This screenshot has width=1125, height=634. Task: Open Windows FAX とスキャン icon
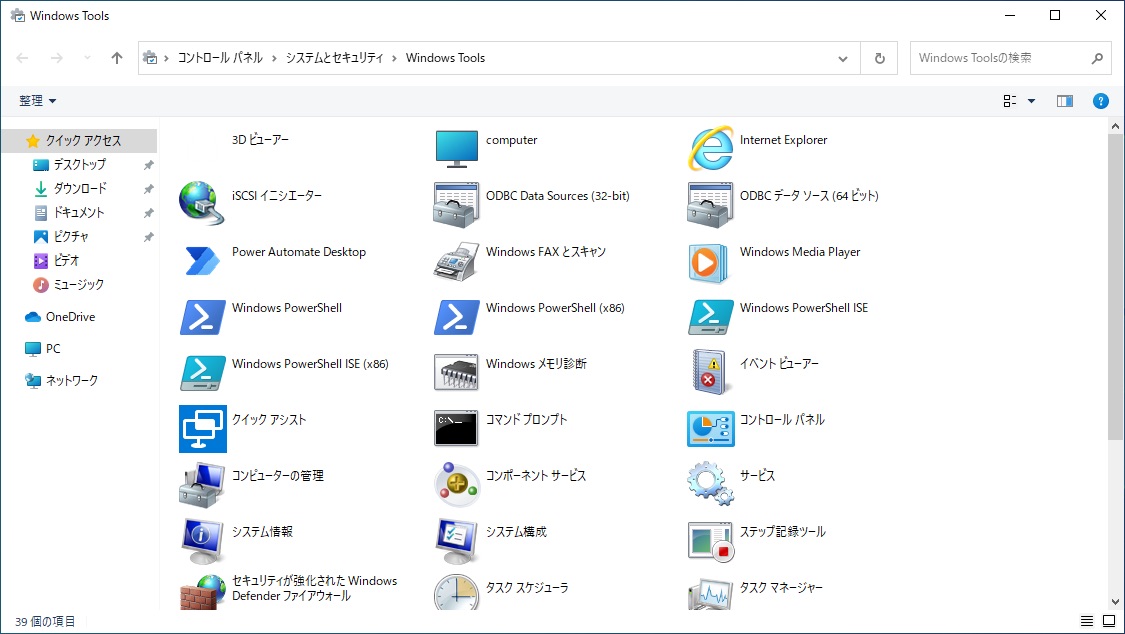pos(456,261)
